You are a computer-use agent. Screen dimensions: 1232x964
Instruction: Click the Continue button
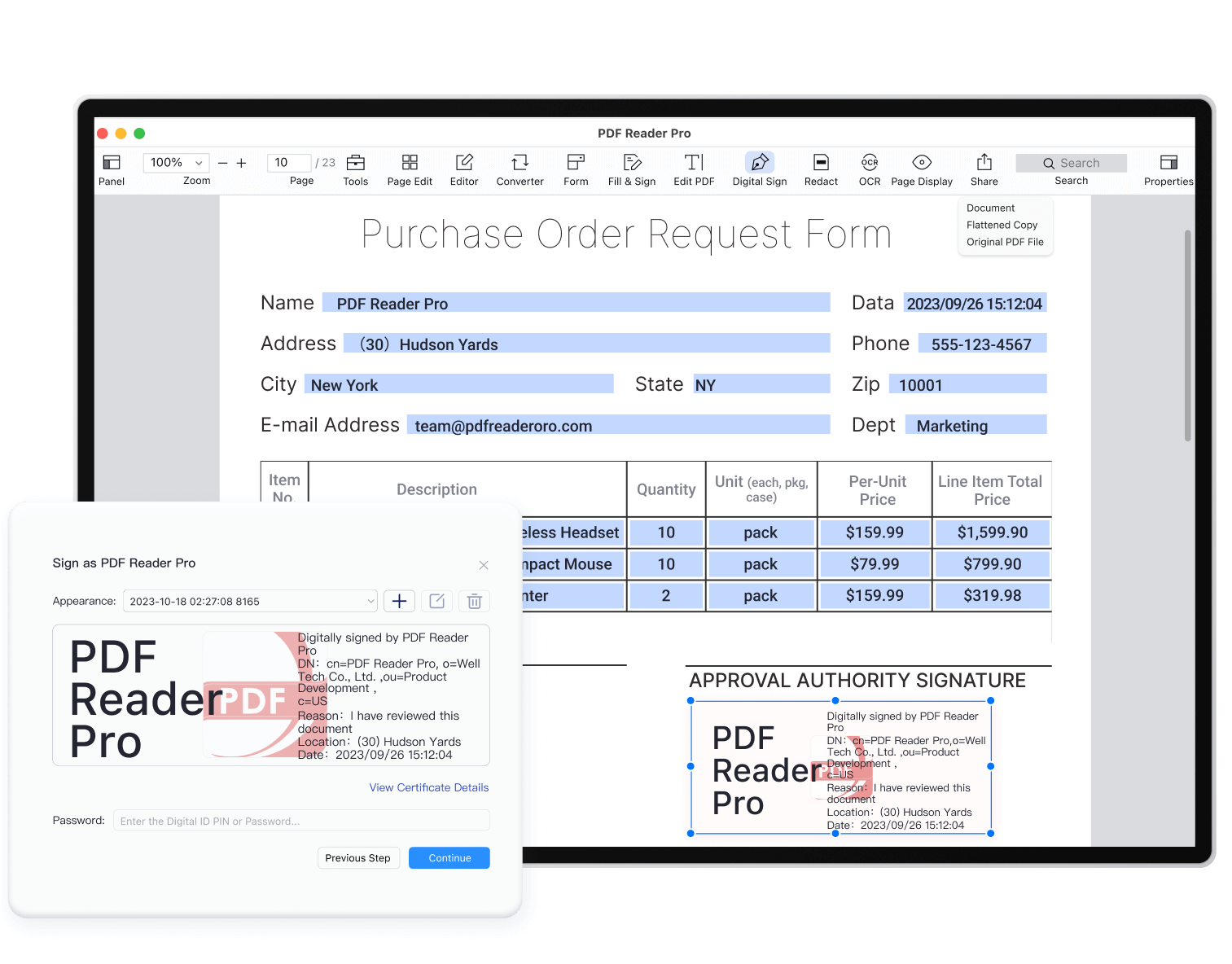pos(449,858)
